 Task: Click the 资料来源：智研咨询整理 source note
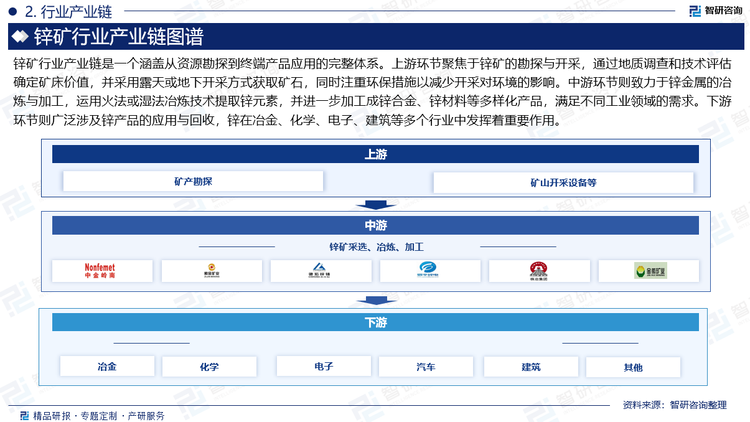click(x=675, y=405)
